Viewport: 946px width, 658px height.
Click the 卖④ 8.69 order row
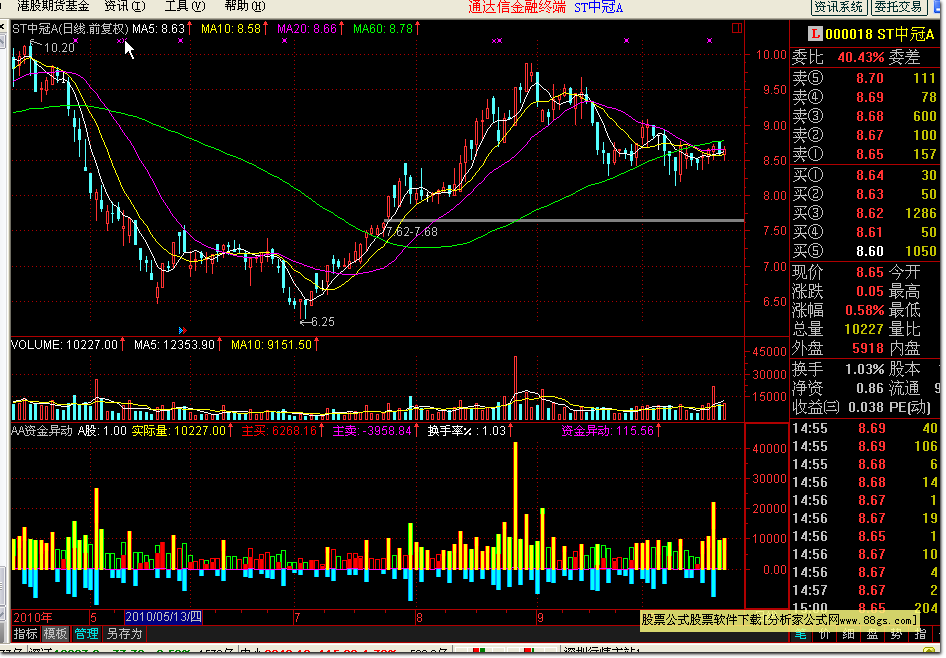click(865, 97)
